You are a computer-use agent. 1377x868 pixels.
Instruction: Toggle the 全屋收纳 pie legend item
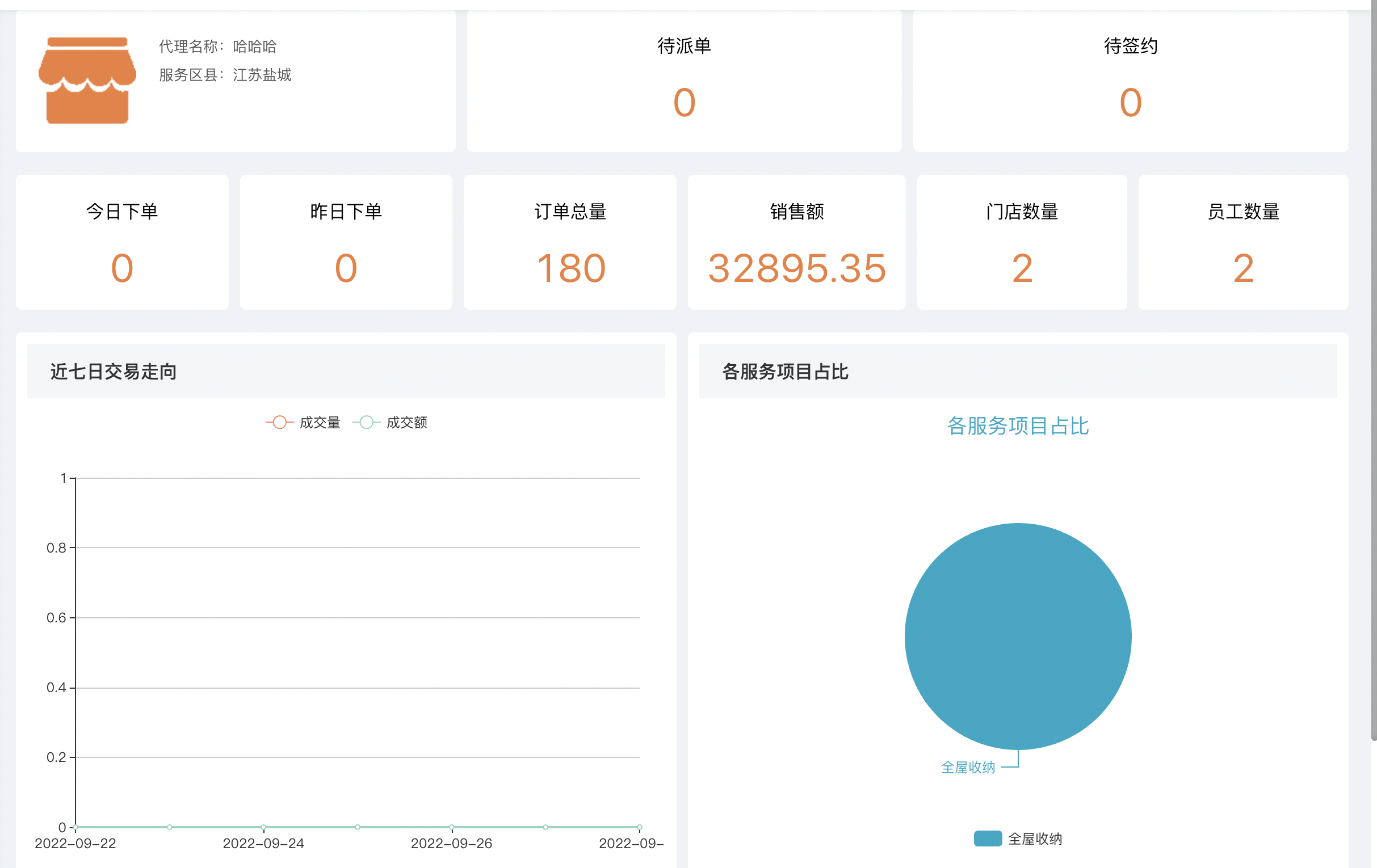1034,838
